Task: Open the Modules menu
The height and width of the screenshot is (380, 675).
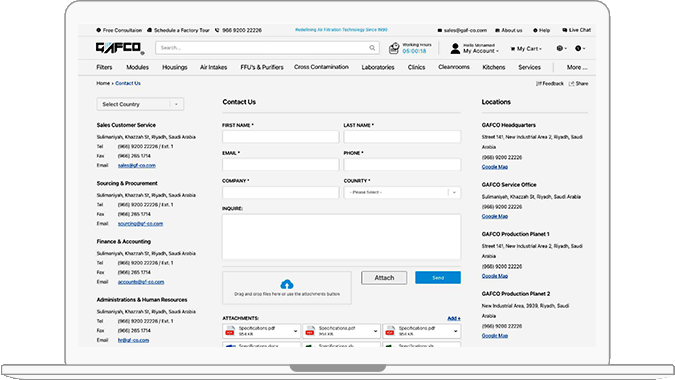Action: pos(137,67)
